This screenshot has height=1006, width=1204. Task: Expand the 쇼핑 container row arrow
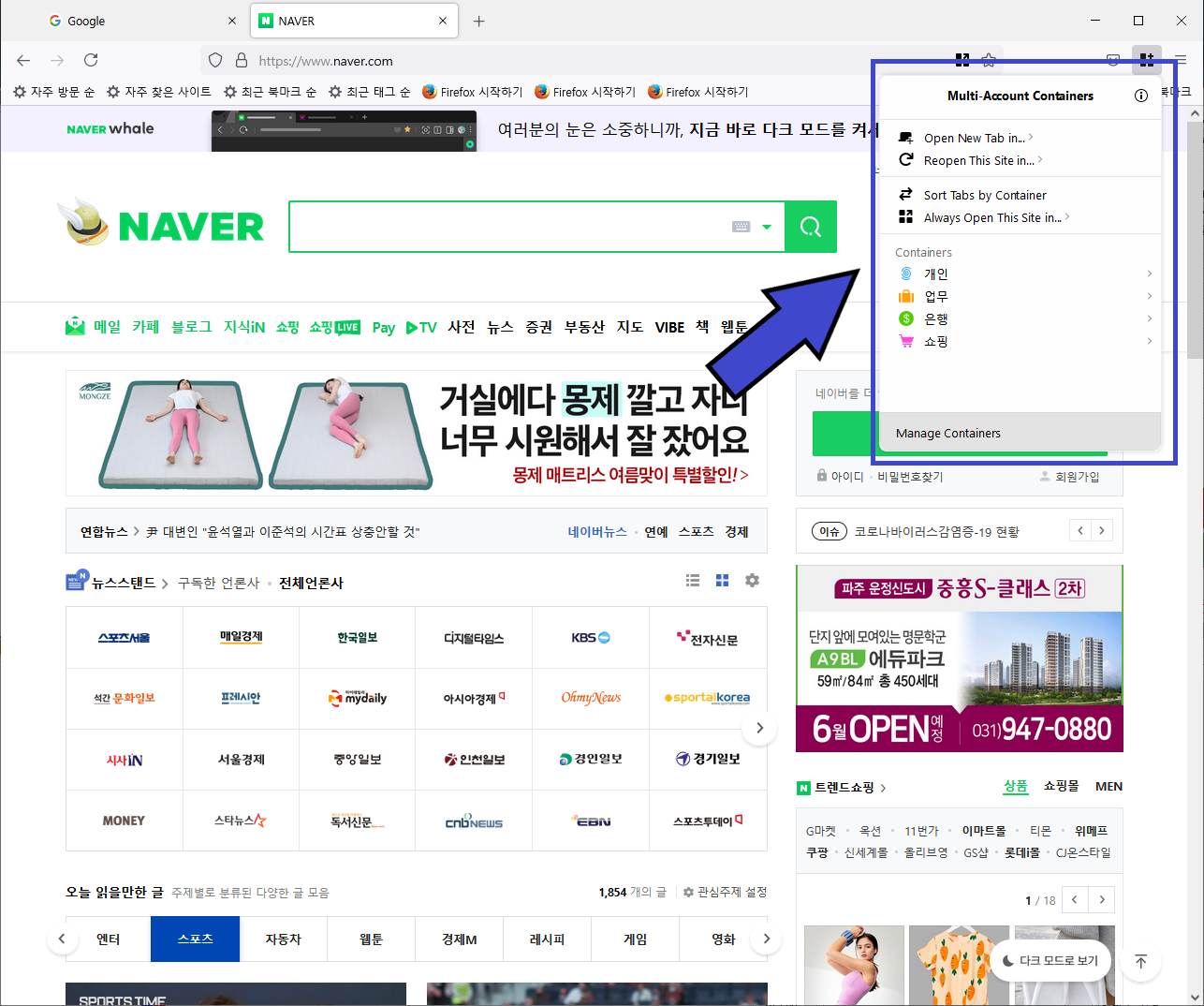pos(1150,341)
